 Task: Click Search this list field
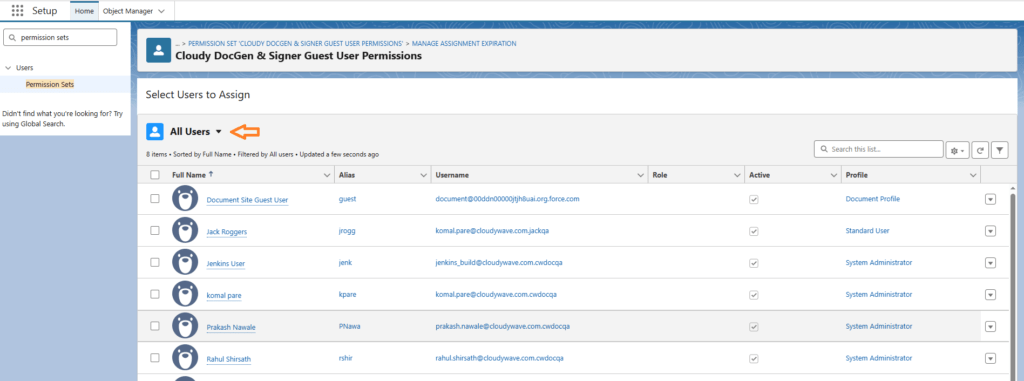point(878,149)
